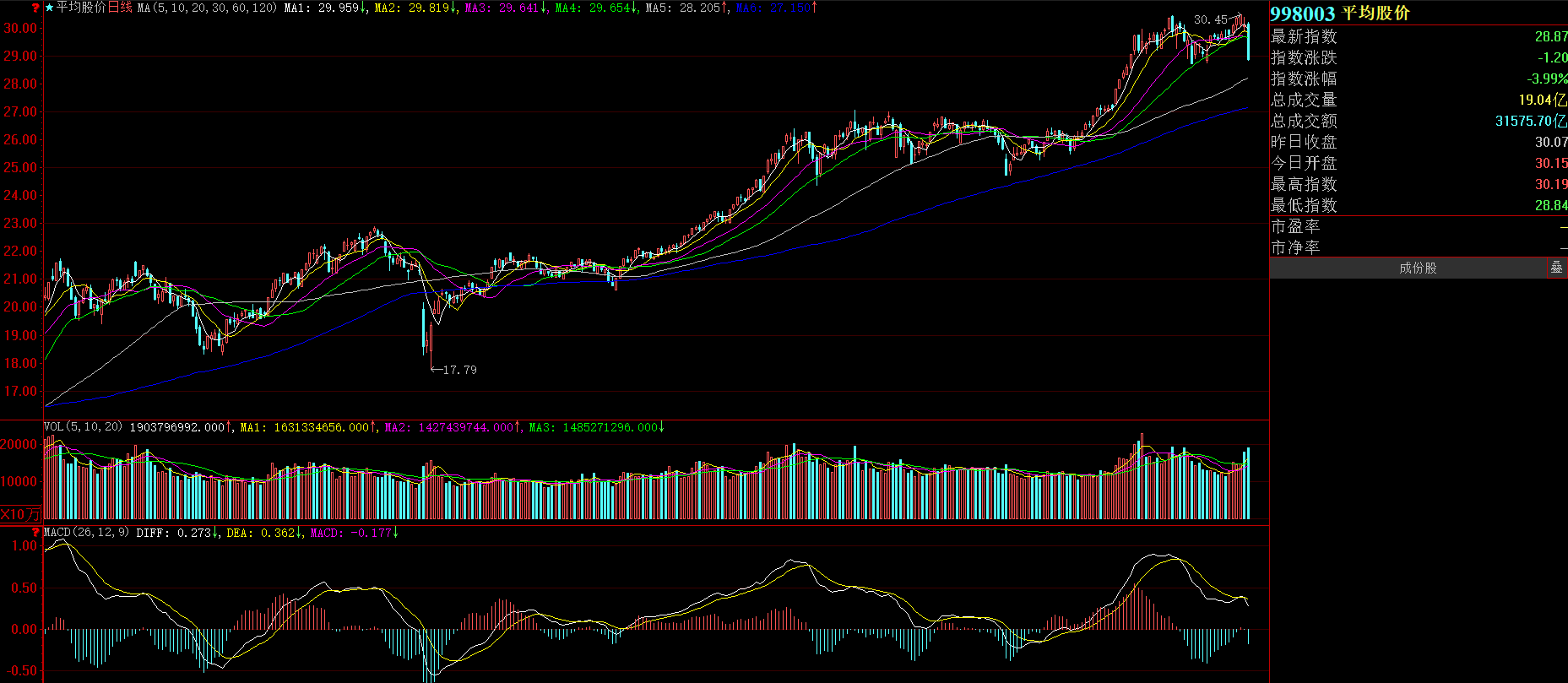Click the 今日开盘 row label

pos(1304,163)
